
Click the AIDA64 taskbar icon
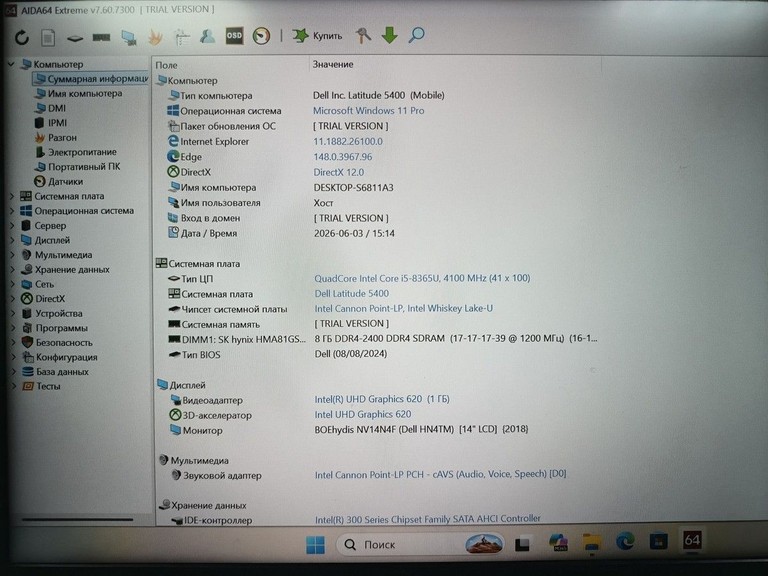692,540
